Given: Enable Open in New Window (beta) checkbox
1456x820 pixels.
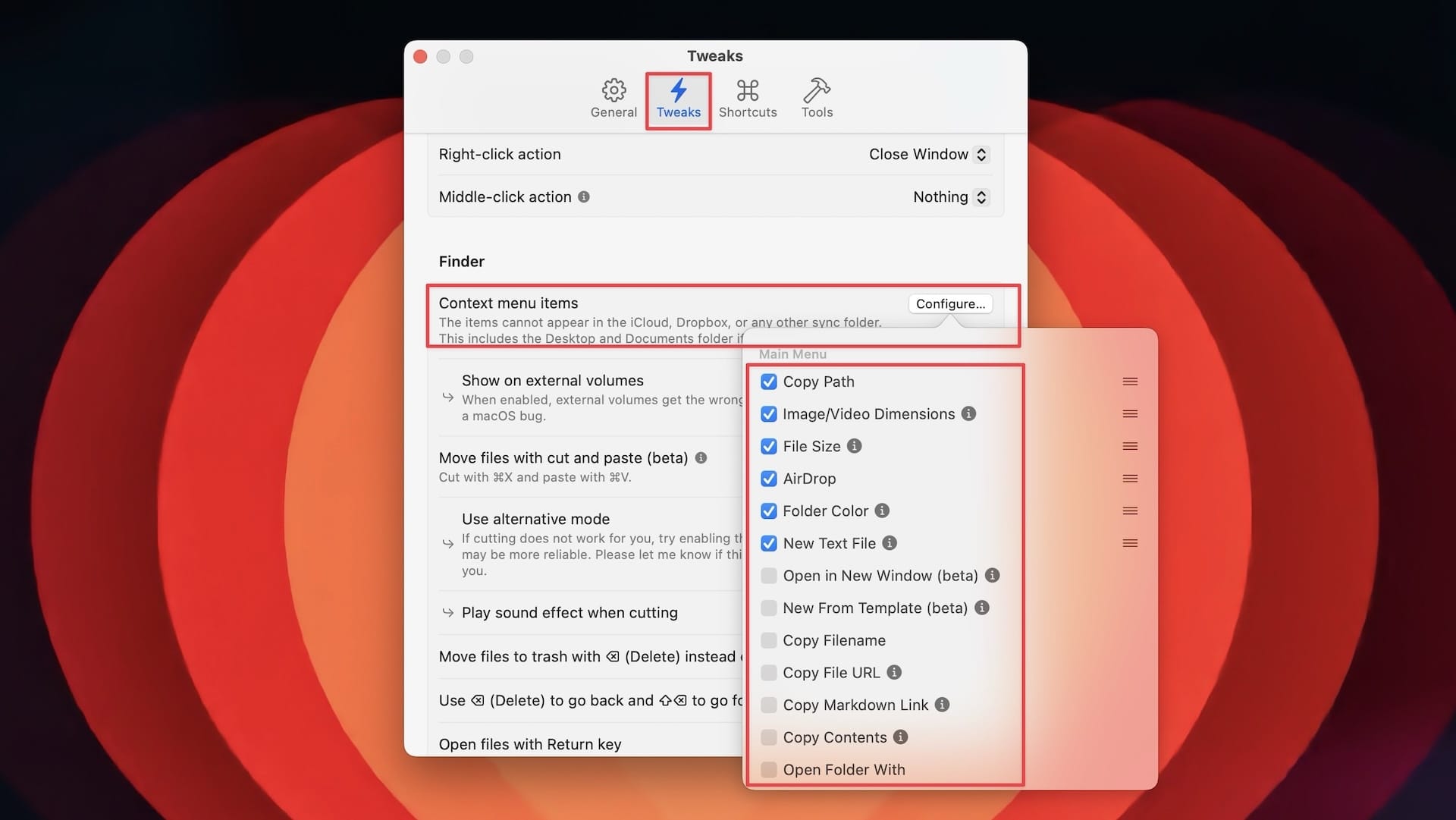Looking at the screenshot, I should pos(769,576).
